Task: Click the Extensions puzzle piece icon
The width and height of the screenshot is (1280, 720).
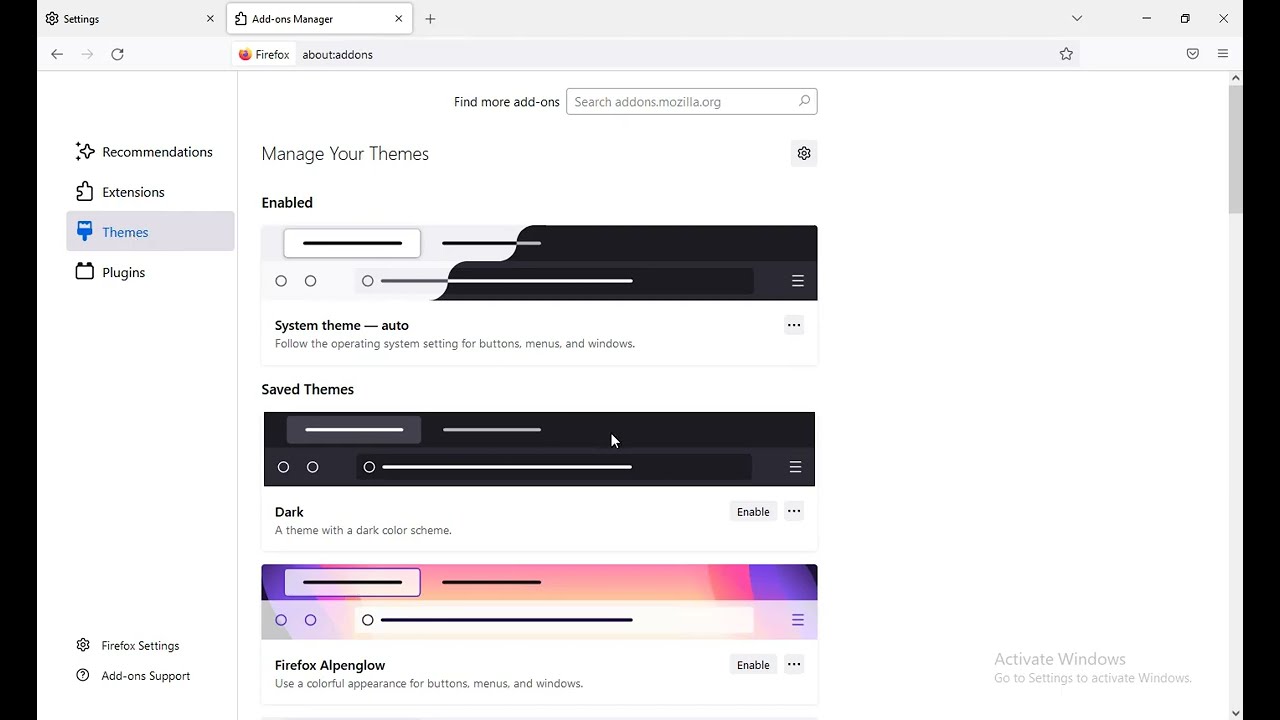Action: click(x=85, y=192)
